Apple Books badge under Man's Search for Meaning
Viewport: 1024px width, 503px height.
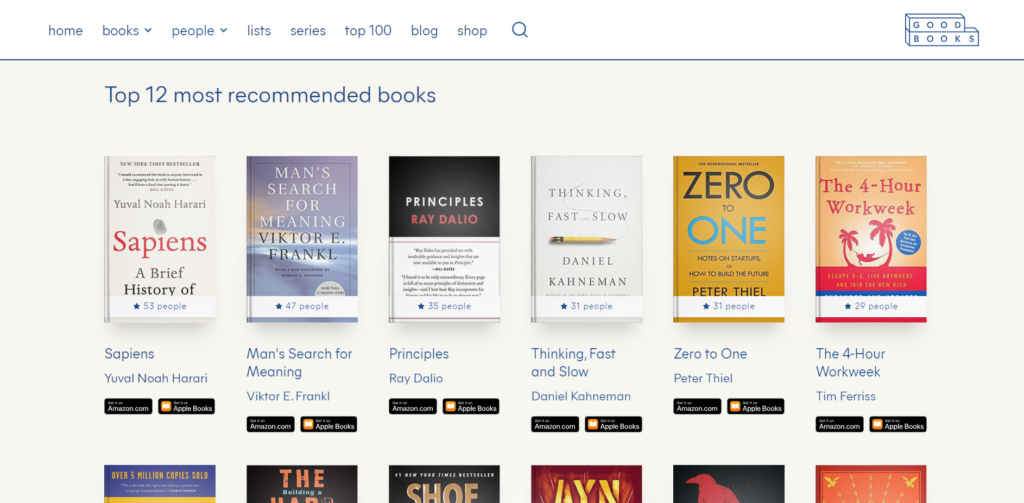328,425
